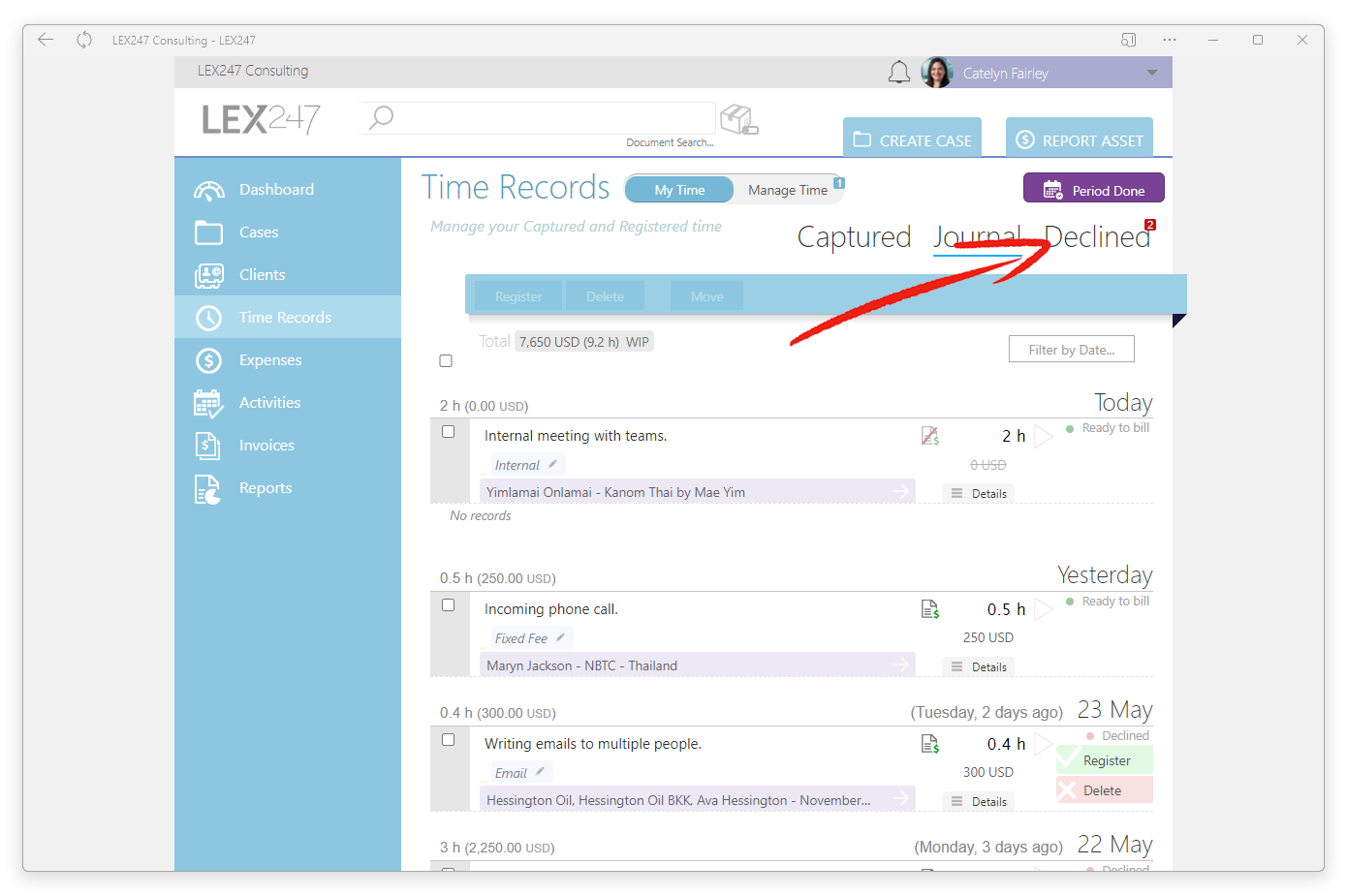Viewport: 1347px width, 896px height.
Task: Click the non-billable icon on Internal meeting
Action: [x=930, y=436]
